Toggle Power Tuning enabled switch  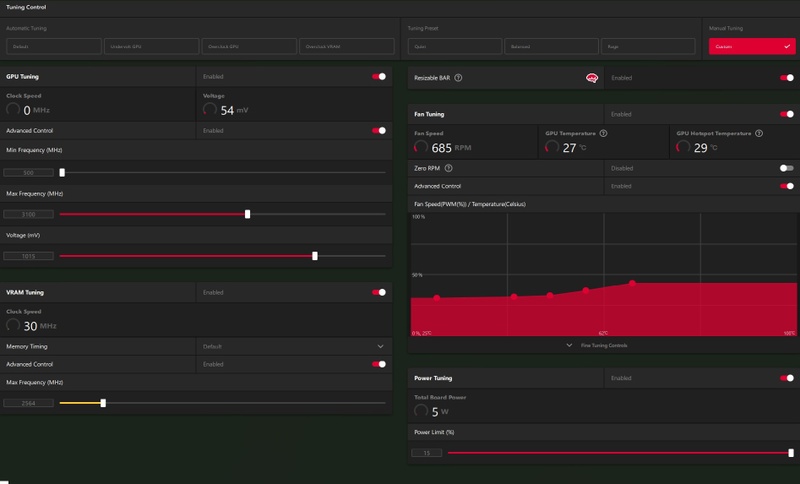point(787,378)
